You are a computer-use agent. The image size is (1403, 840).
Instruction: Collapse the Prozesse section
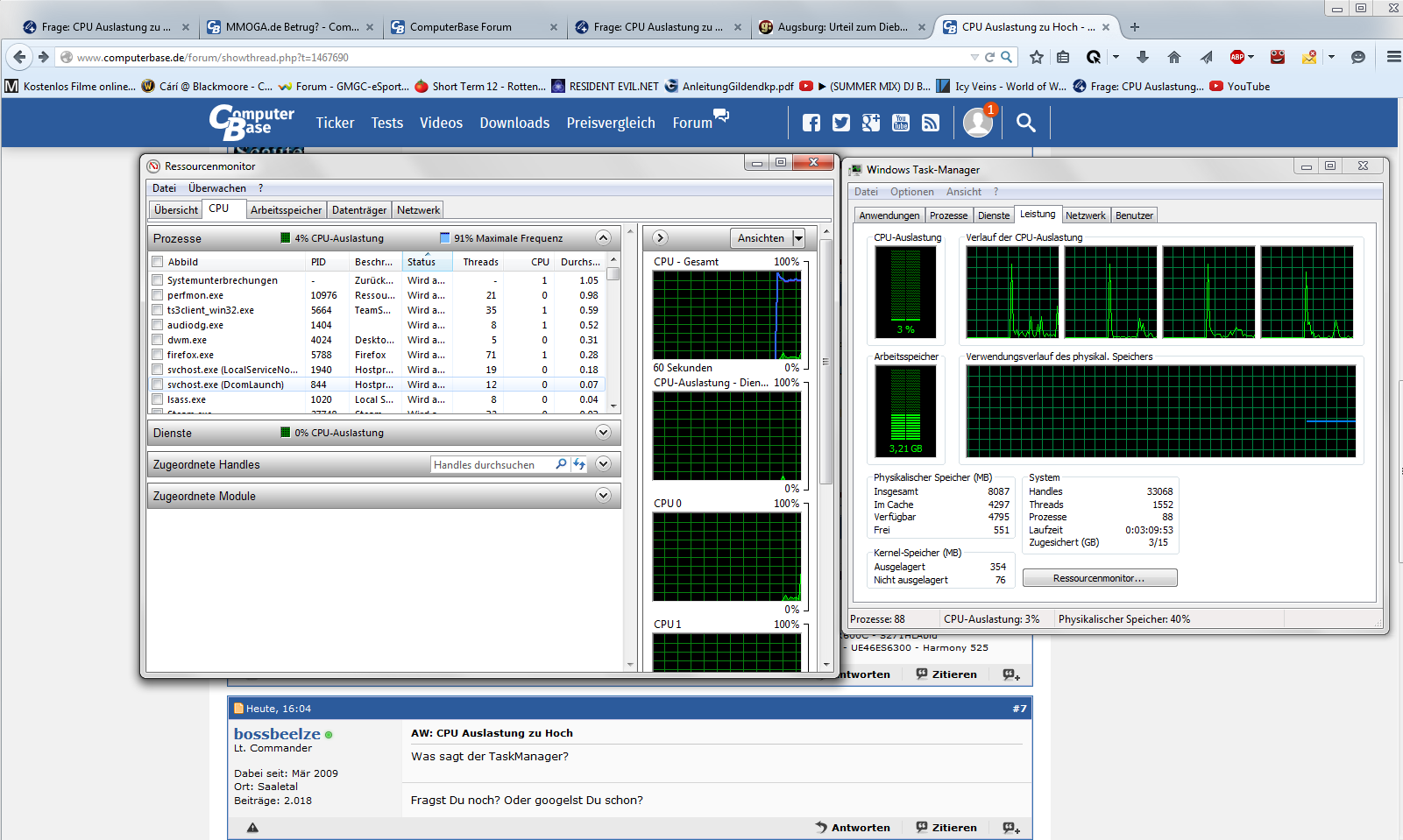point(603,238)
